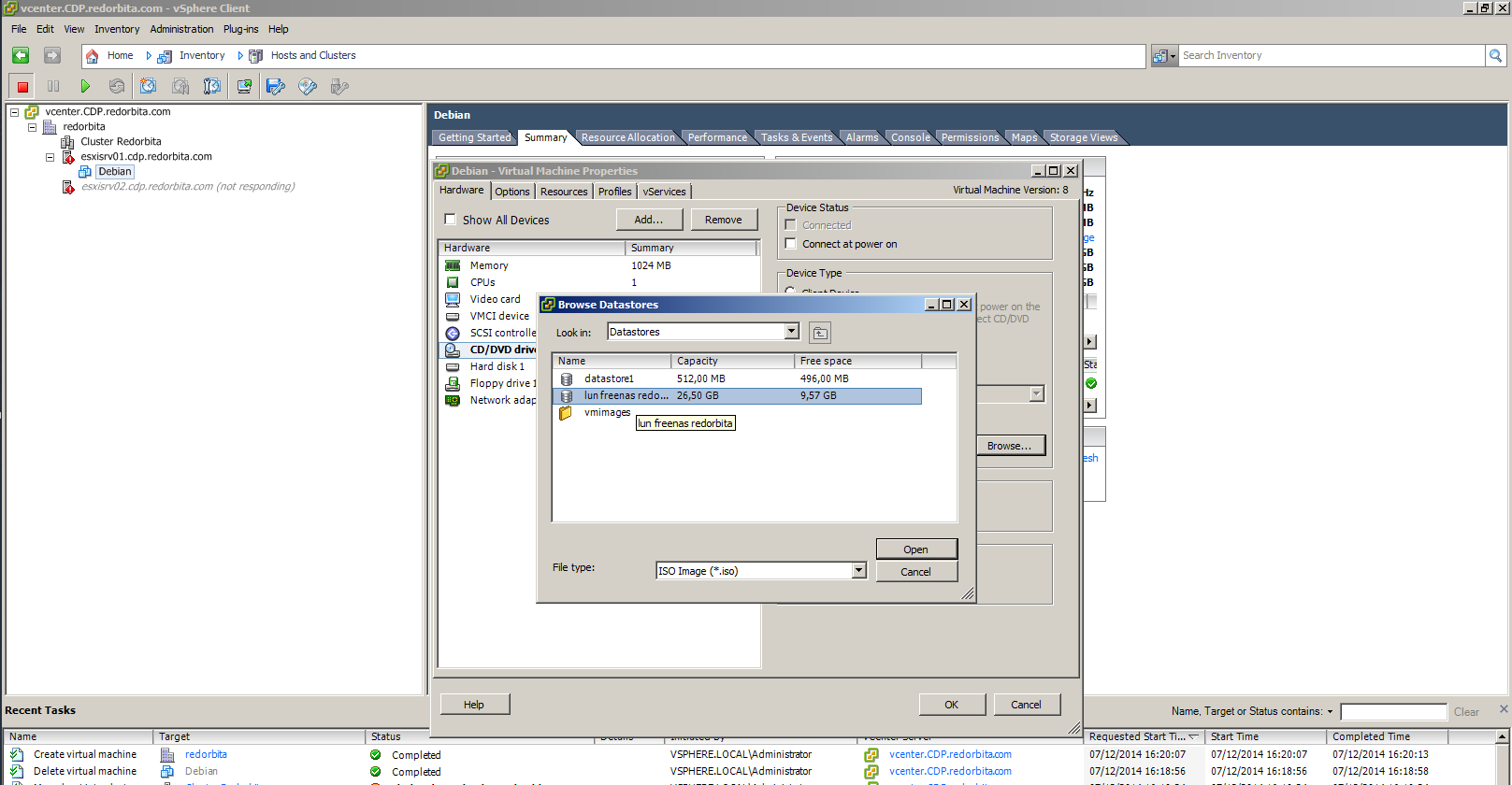The width and height of the screenshot is (1512, 785).
Task: Select the datastore1 row in list
Action: pos(609,378)
